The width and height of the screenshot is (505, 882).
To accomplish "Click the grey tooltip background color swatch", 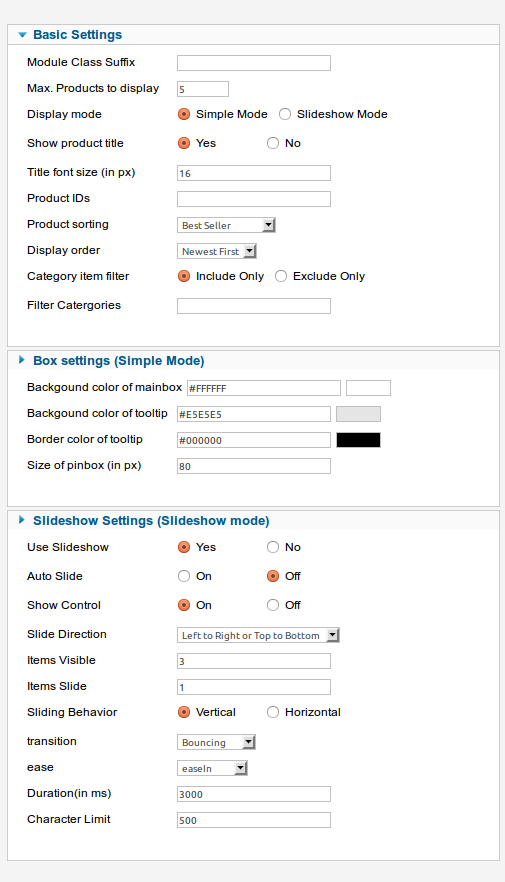I will (358, 414).
